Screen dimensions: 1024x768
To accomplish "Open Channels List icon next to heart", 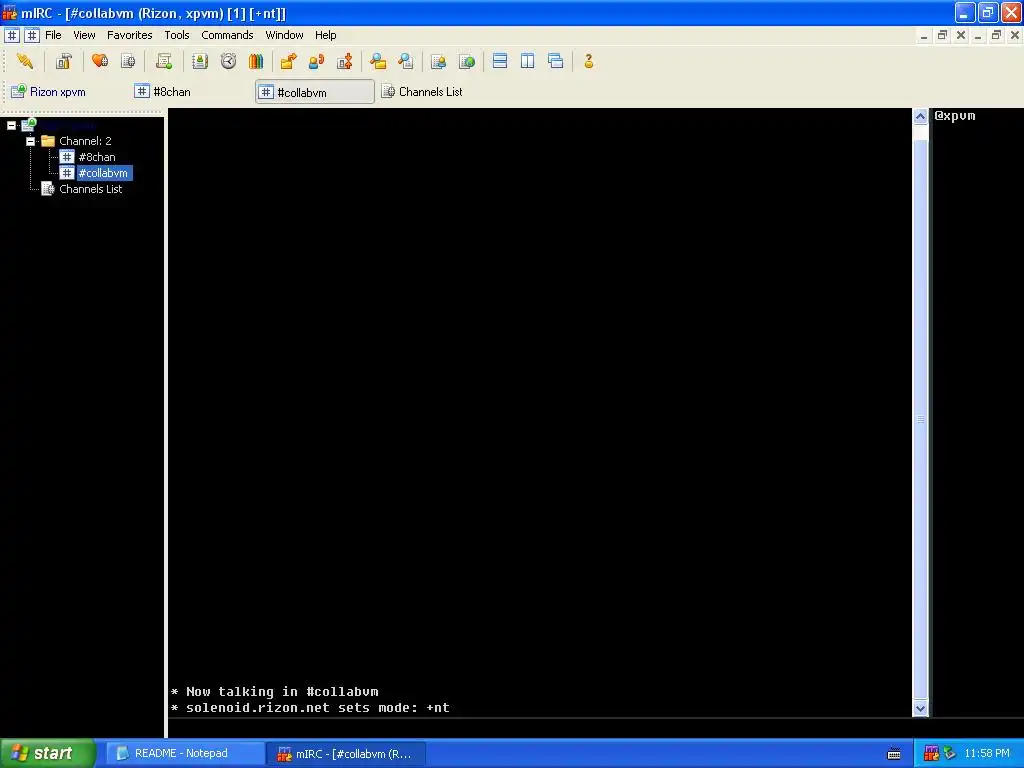I will [x=128, y=61].
